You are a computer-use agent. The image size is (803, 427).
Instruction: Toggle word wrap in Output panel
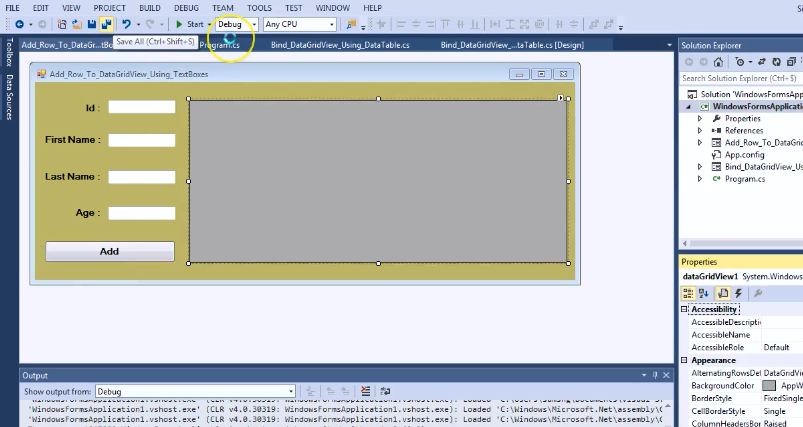coord(385,392)
